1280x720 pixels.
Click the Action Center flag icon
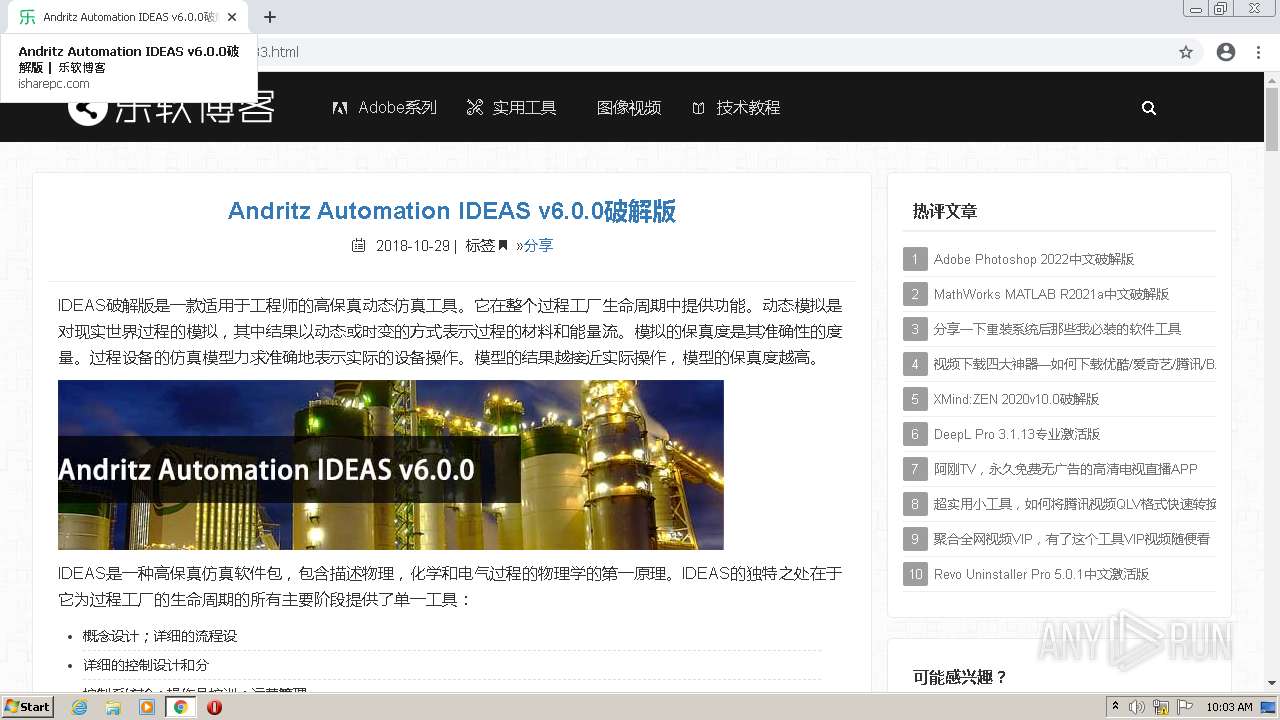coord(1185,707)
